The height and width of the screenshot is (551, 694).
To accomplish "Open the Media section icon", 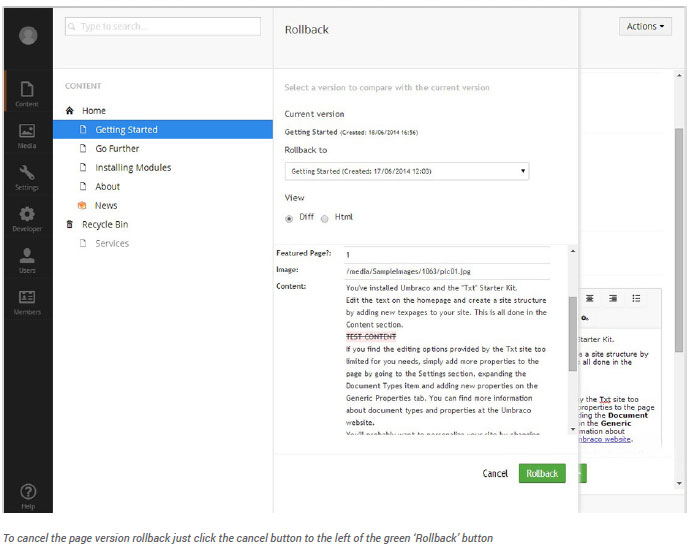I will [x=27, y=135].
